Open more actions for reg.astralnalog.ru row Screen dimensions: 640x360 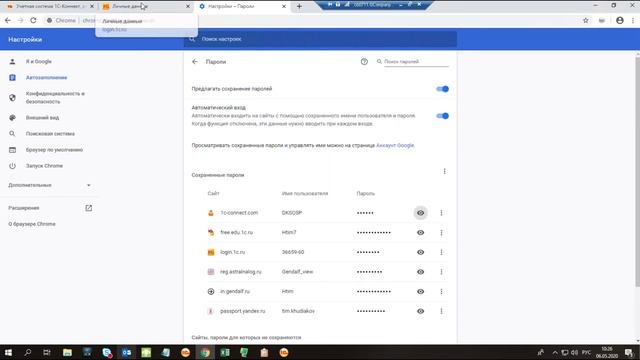[x=441, y=272]
